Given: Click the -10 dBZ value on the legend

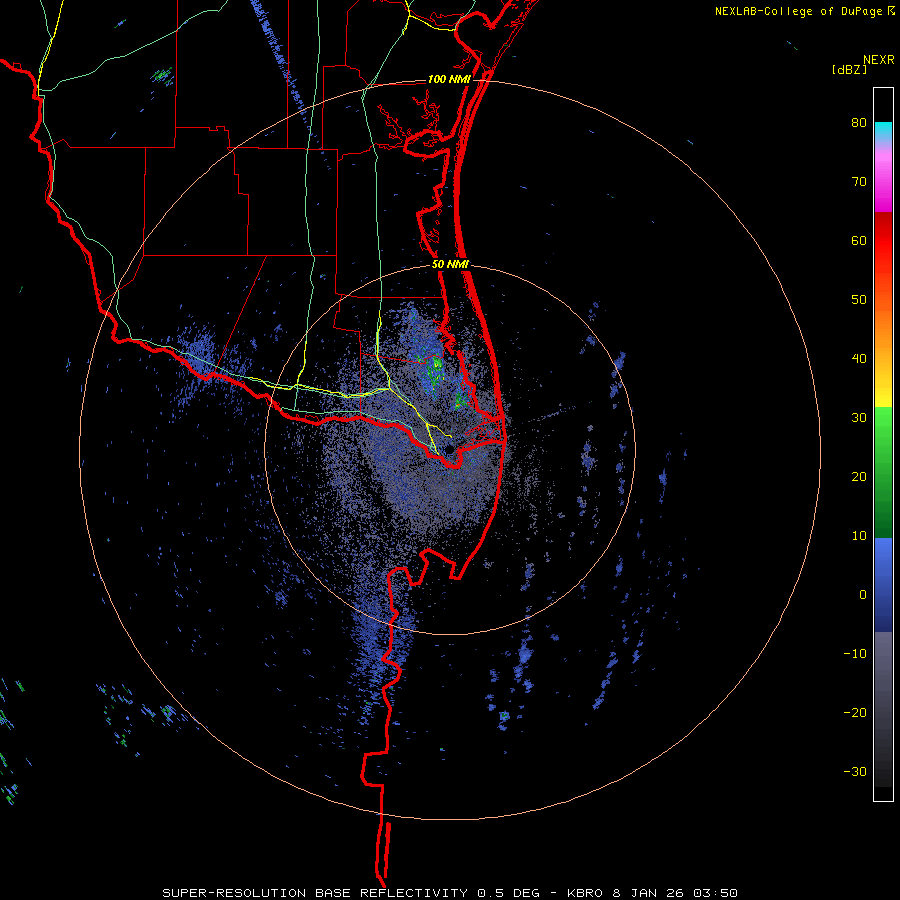Looking at the screenshot, I should point(855,654).
